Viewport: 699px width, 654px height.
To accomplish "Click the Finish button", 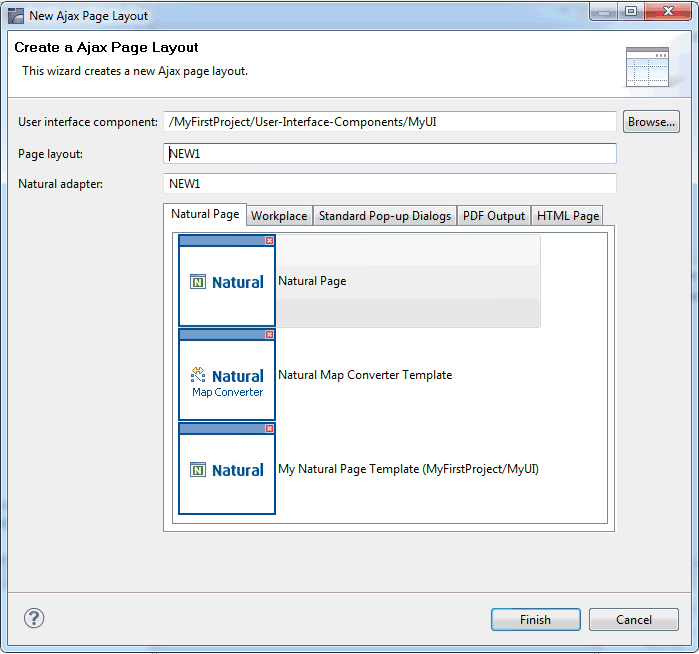I will 535,619.
